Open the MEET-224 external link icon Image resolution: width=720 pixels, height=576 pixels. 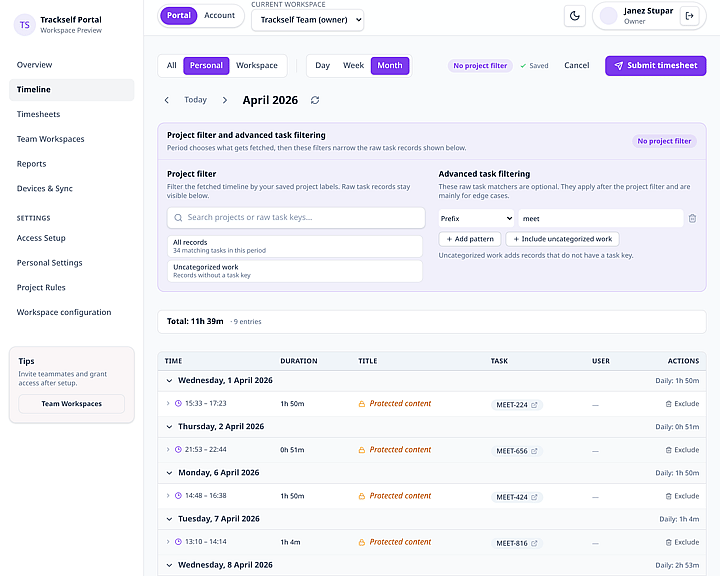pos(534,405)
